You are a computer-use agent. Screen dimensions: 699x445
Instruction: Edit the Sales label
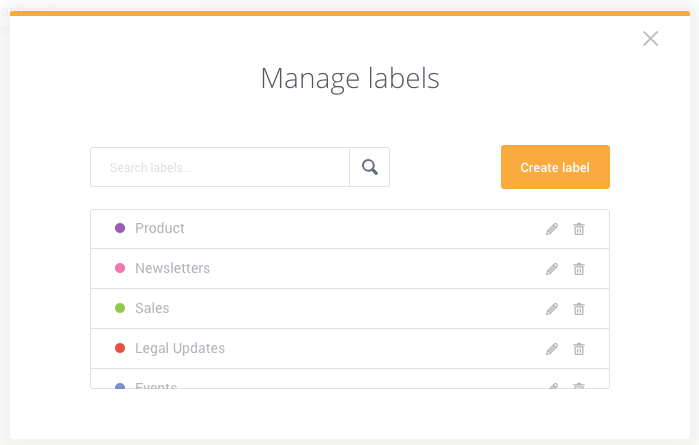[x=552, y=309]
